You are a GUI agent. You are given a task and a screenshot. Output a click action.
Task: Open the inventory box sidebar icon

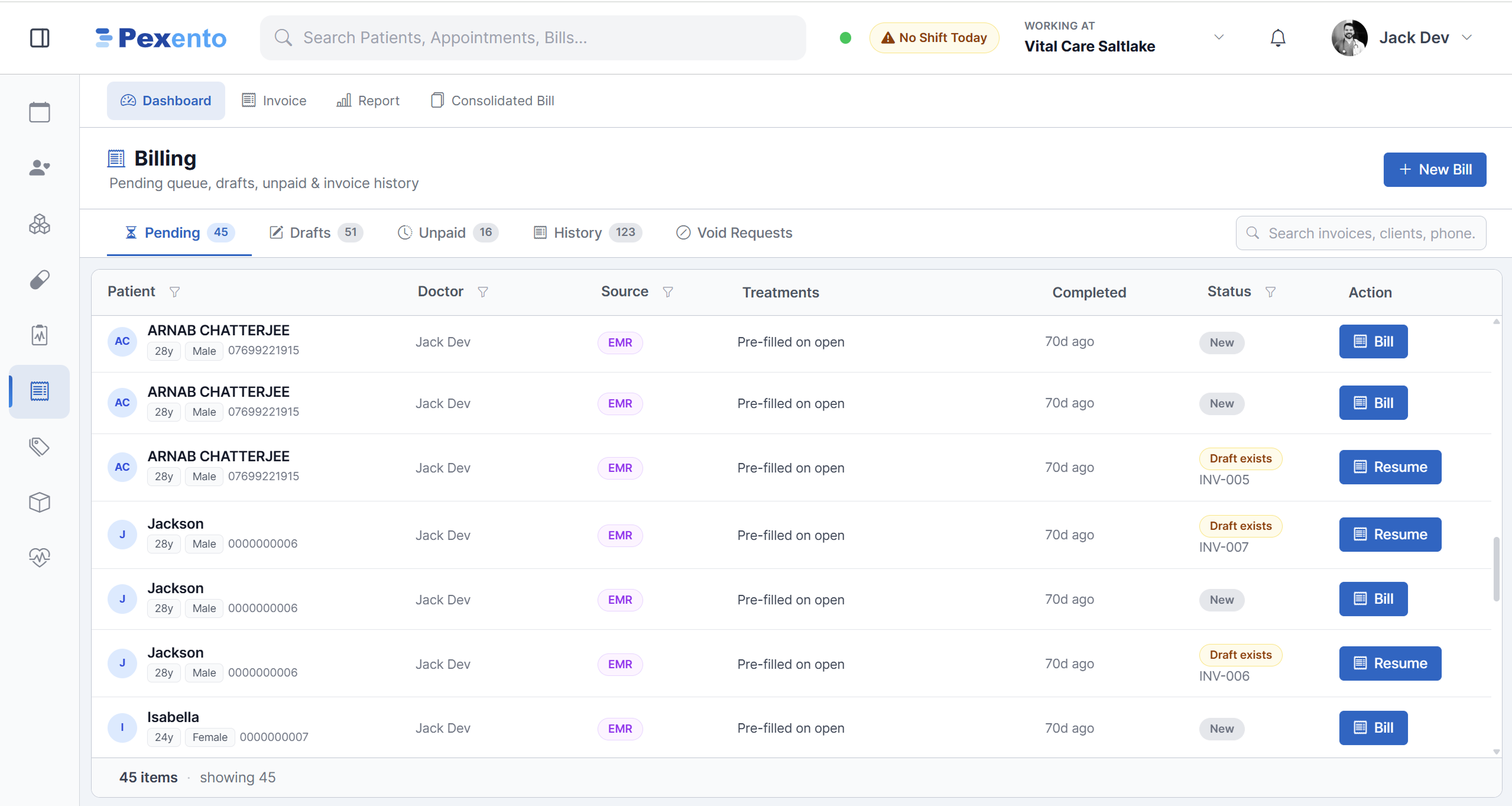click(40, 502)
